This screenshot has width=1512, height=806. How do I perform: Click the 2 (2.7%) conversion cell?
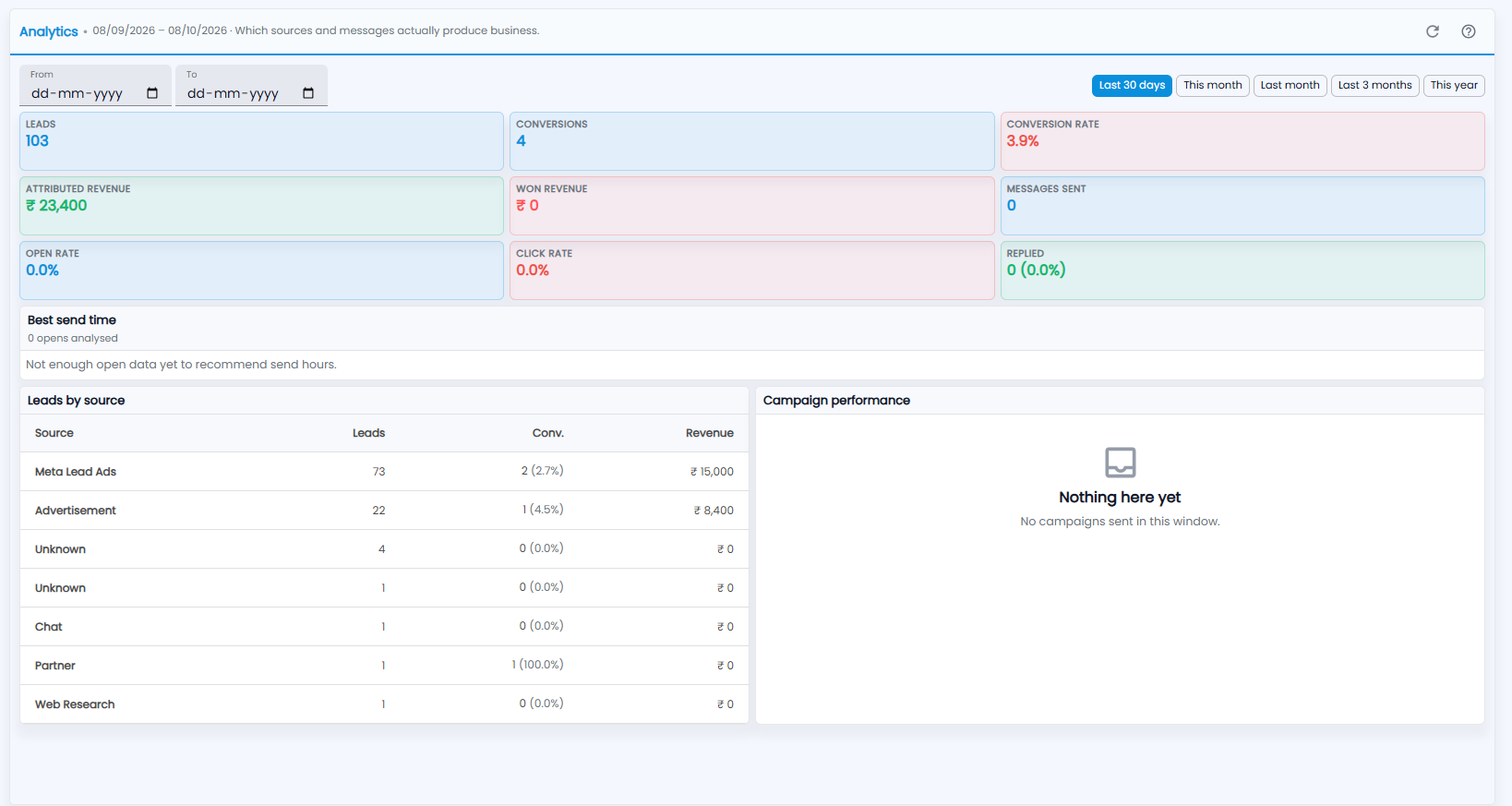pyautogui.click(x=542, y=471)
